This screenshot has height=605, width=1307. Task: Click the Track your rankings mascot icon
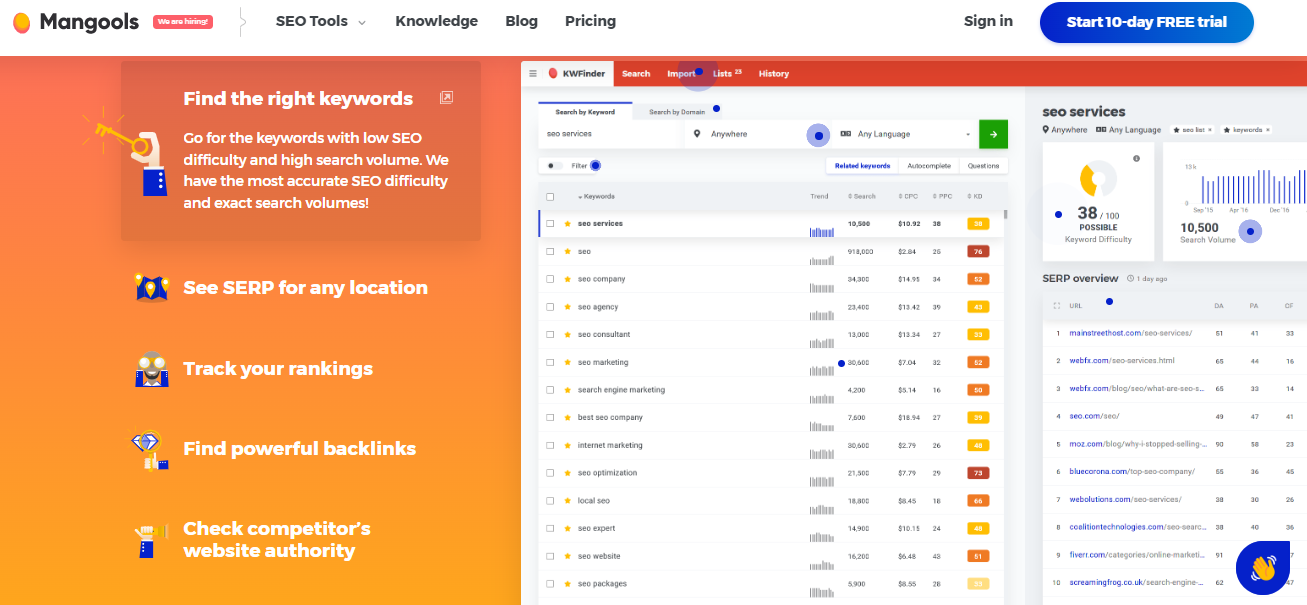[152, 369]
